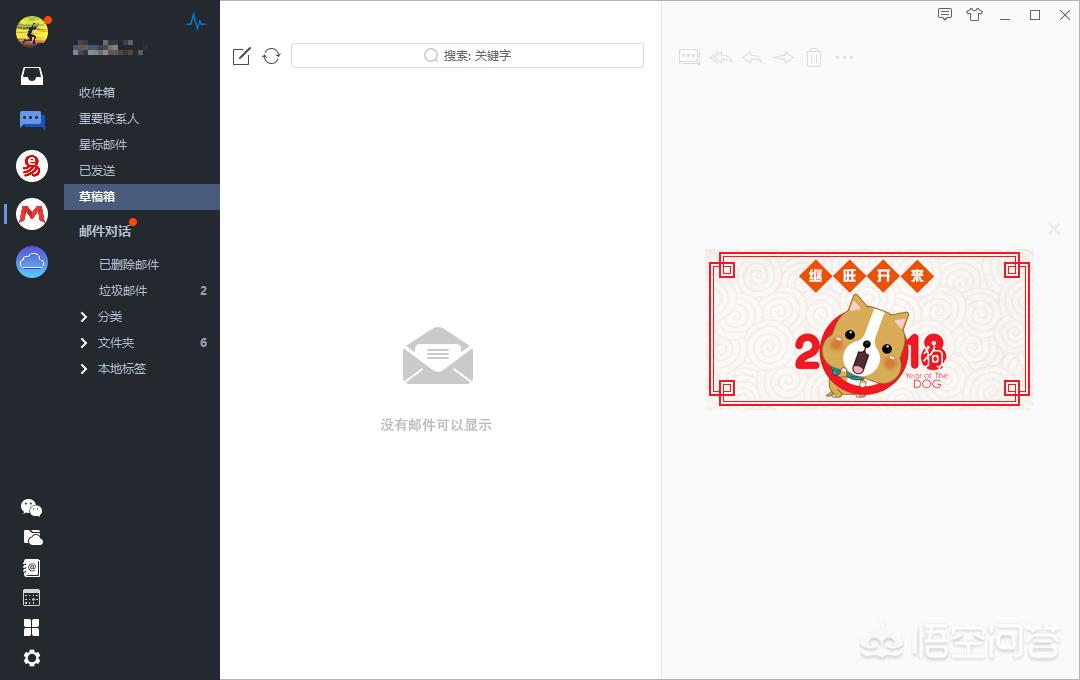Click the reply all arrows icon
Viewport: 1080px width, 680px height.
(x=721, y=57)
